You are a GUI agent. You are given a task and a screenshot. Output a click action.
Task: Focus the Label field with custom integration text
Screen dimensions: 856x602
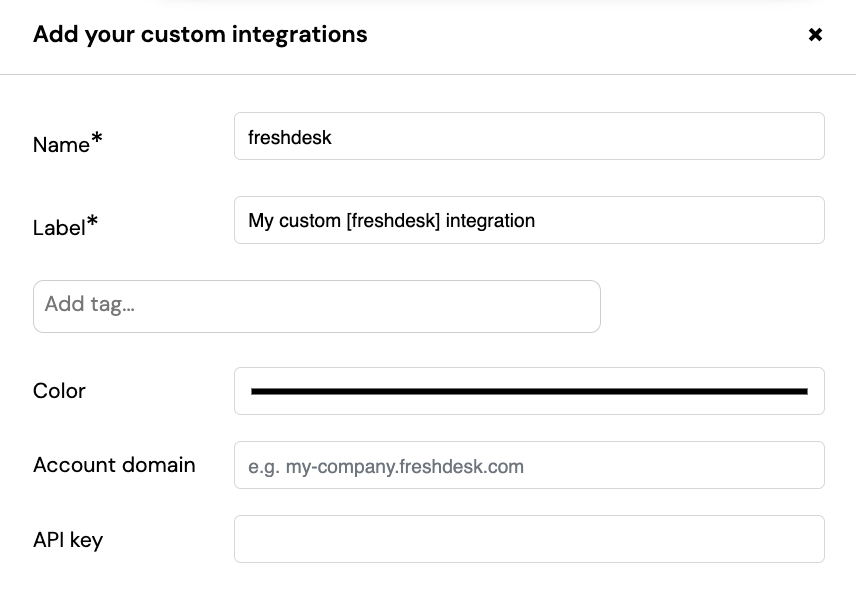pyautogui.click(x=529, y=220)
